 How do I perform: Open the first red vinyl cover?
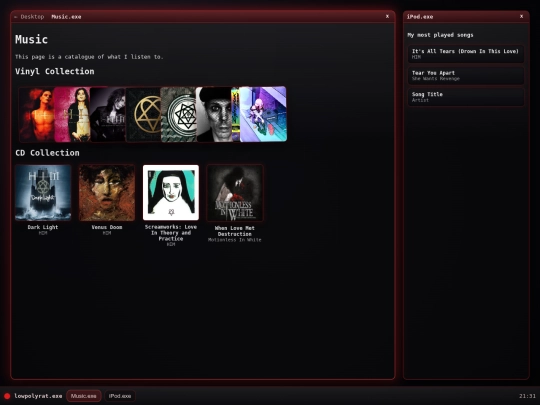tap(37, 114)
